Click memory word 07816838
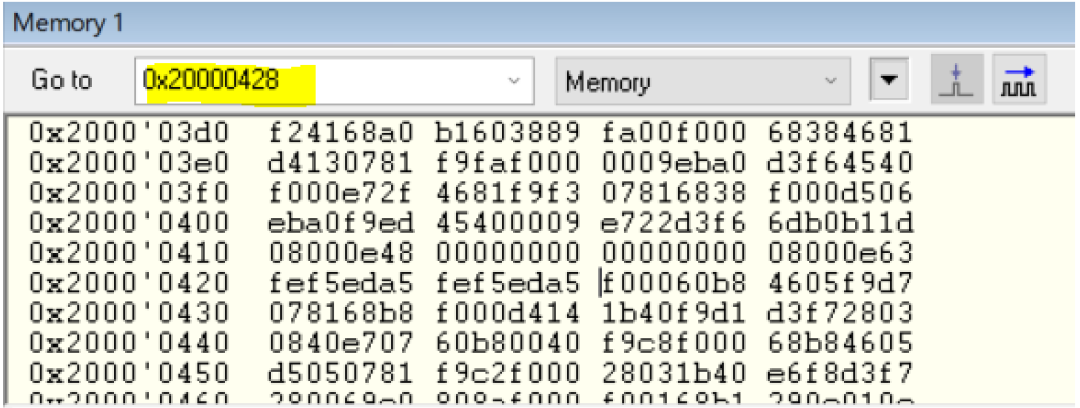Screen dimensions: 1080x408 click(x=674, y=192)
